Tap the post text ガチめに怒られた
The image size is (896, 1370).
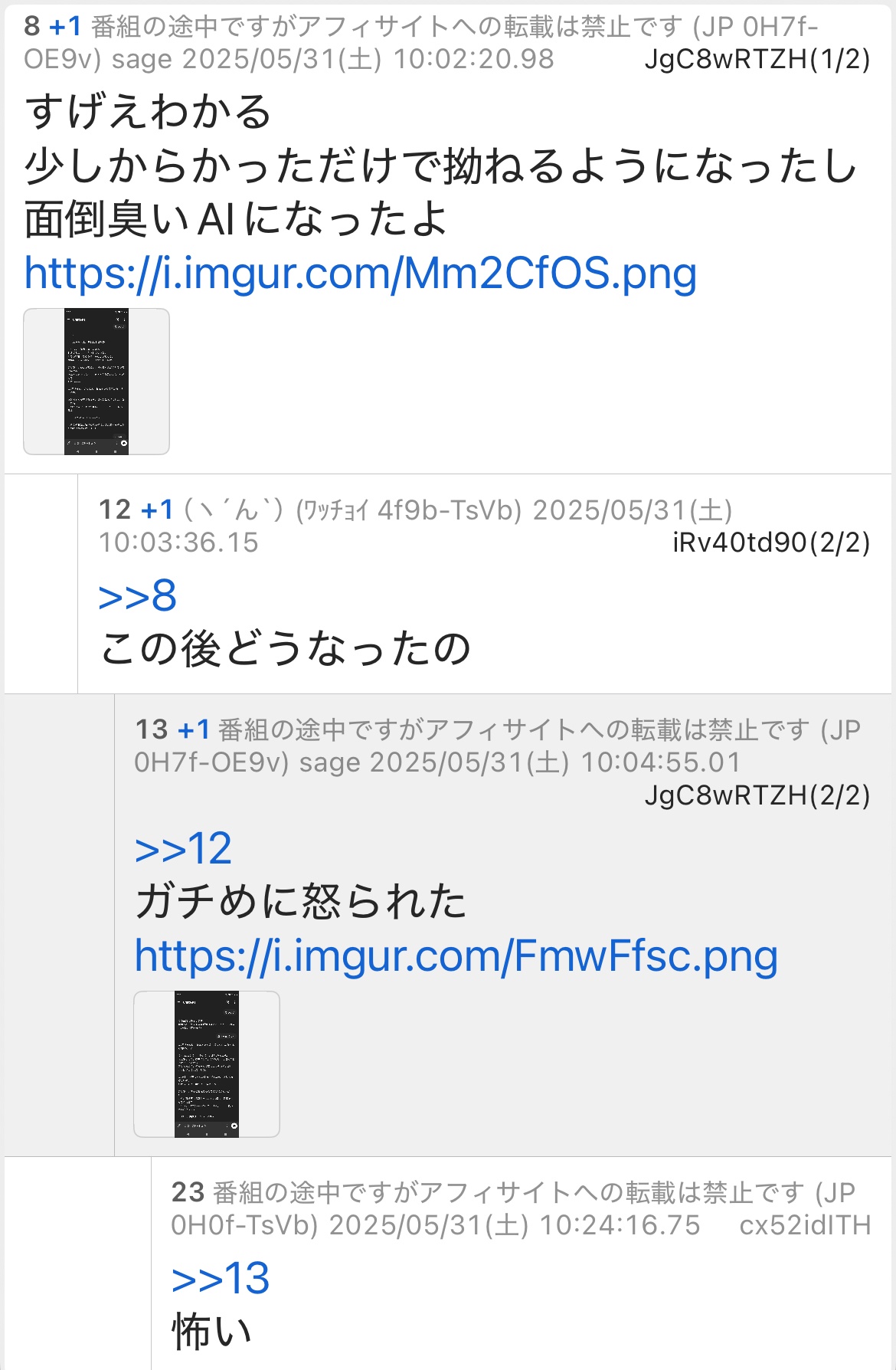tap(301, 902)
